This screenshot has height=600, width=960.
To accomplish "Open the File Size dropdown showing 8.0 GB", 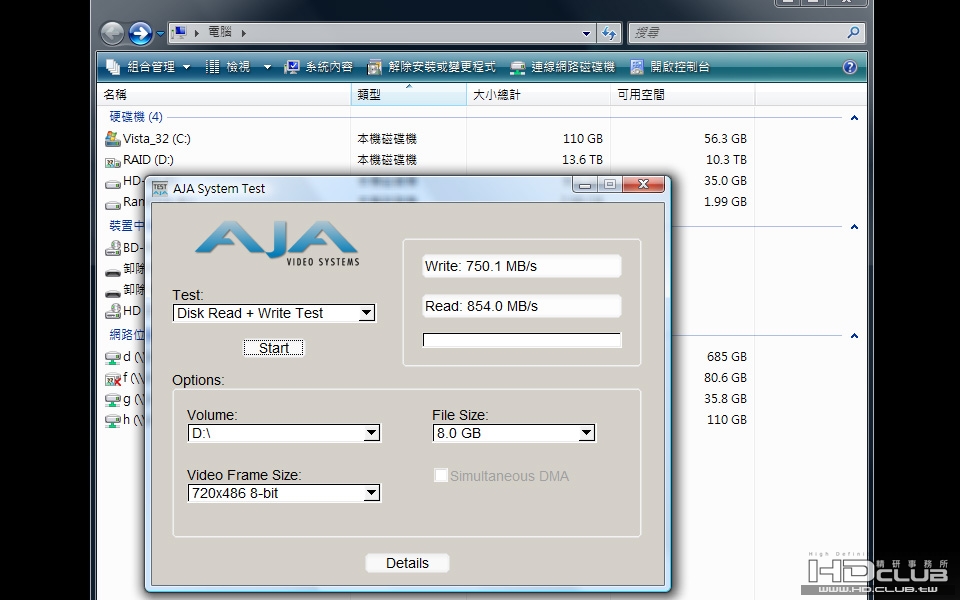I will [x=514, y=433].
